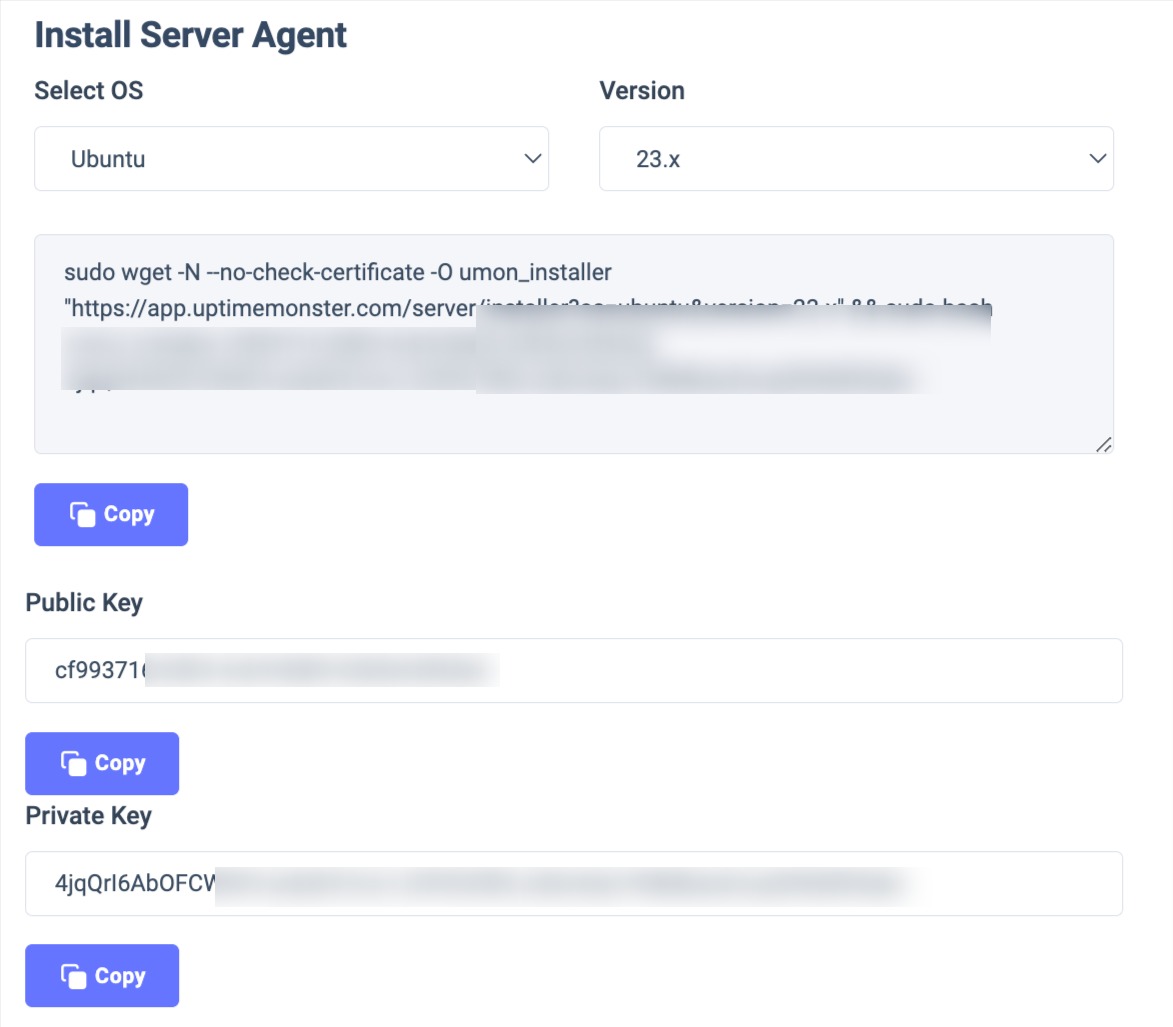1173x1027 pixels.
Task: Click the 'Select OS' label
Action: pyautogui.click(x=88, y=91)
